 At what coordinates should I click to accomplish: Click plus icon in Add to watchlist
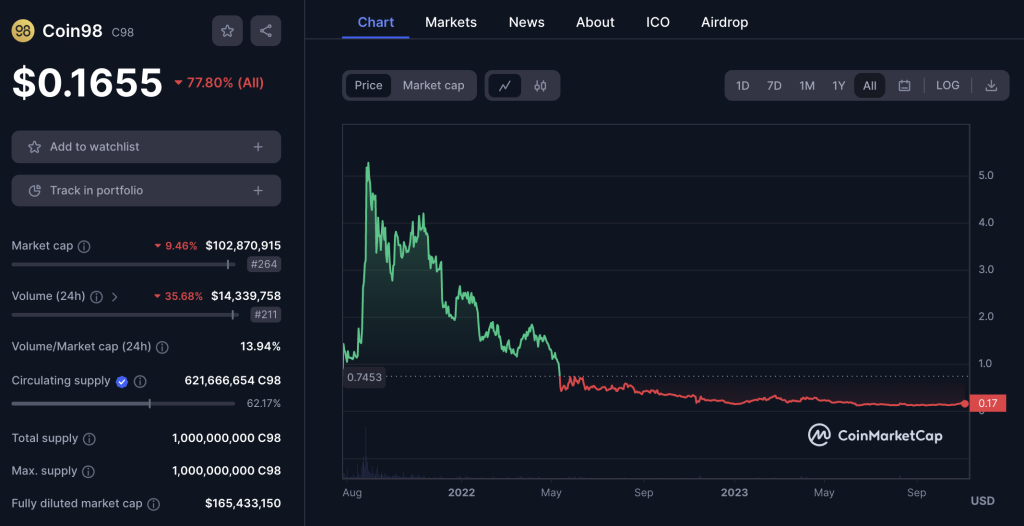click(x=259, y=147)
